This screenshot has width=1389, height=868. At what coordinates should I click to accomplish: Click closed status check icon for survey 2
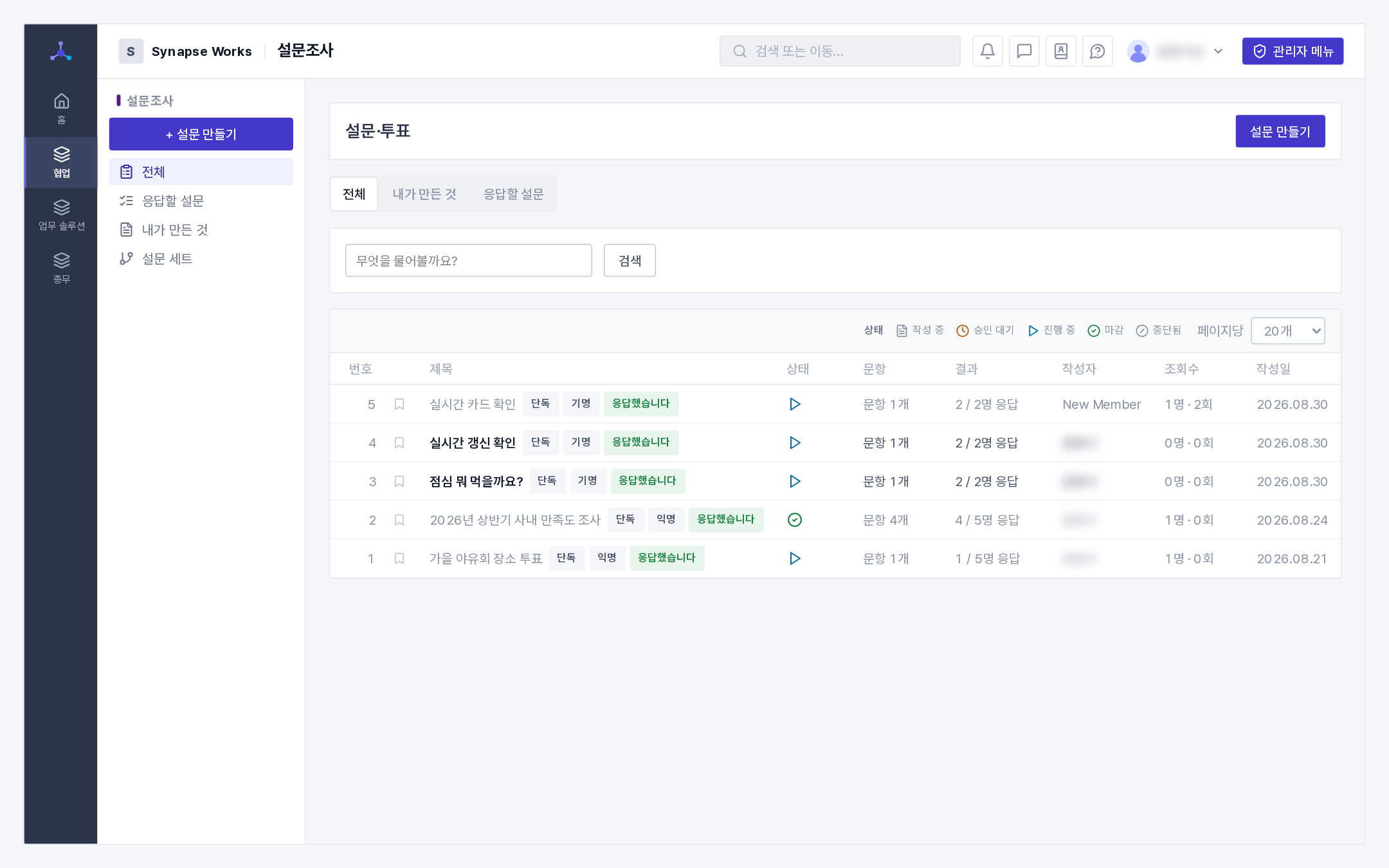click(x=795, y=520)
